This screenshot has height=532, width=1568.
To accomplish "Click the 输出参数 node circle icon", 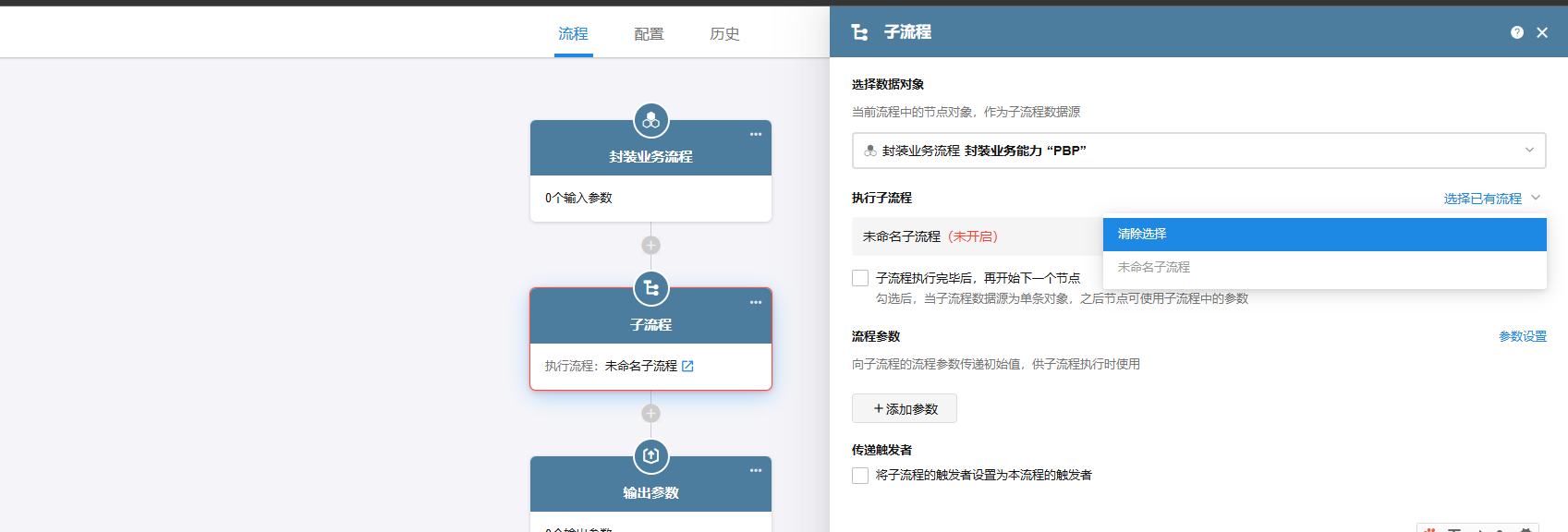I will [650, 456].
